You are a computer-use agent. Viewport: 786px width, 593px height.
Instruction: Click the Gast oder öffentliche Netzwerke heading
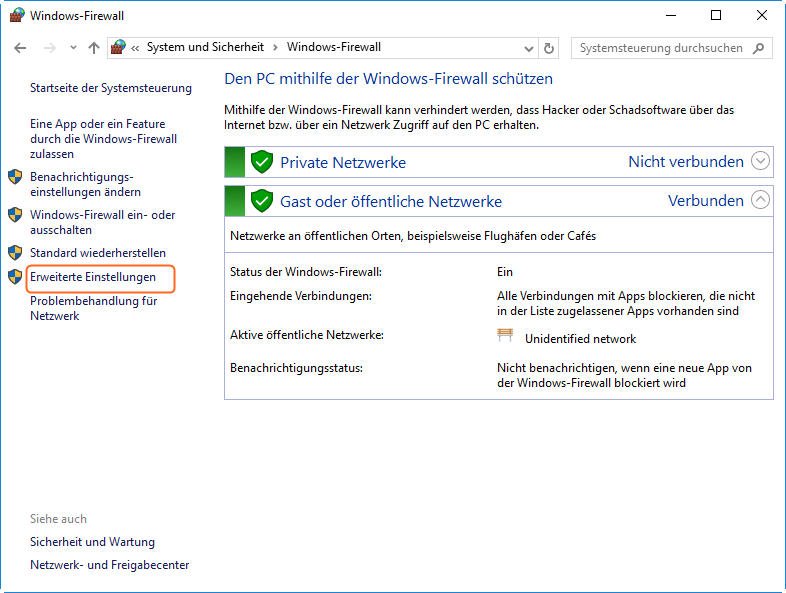click(x=391, y=202)
